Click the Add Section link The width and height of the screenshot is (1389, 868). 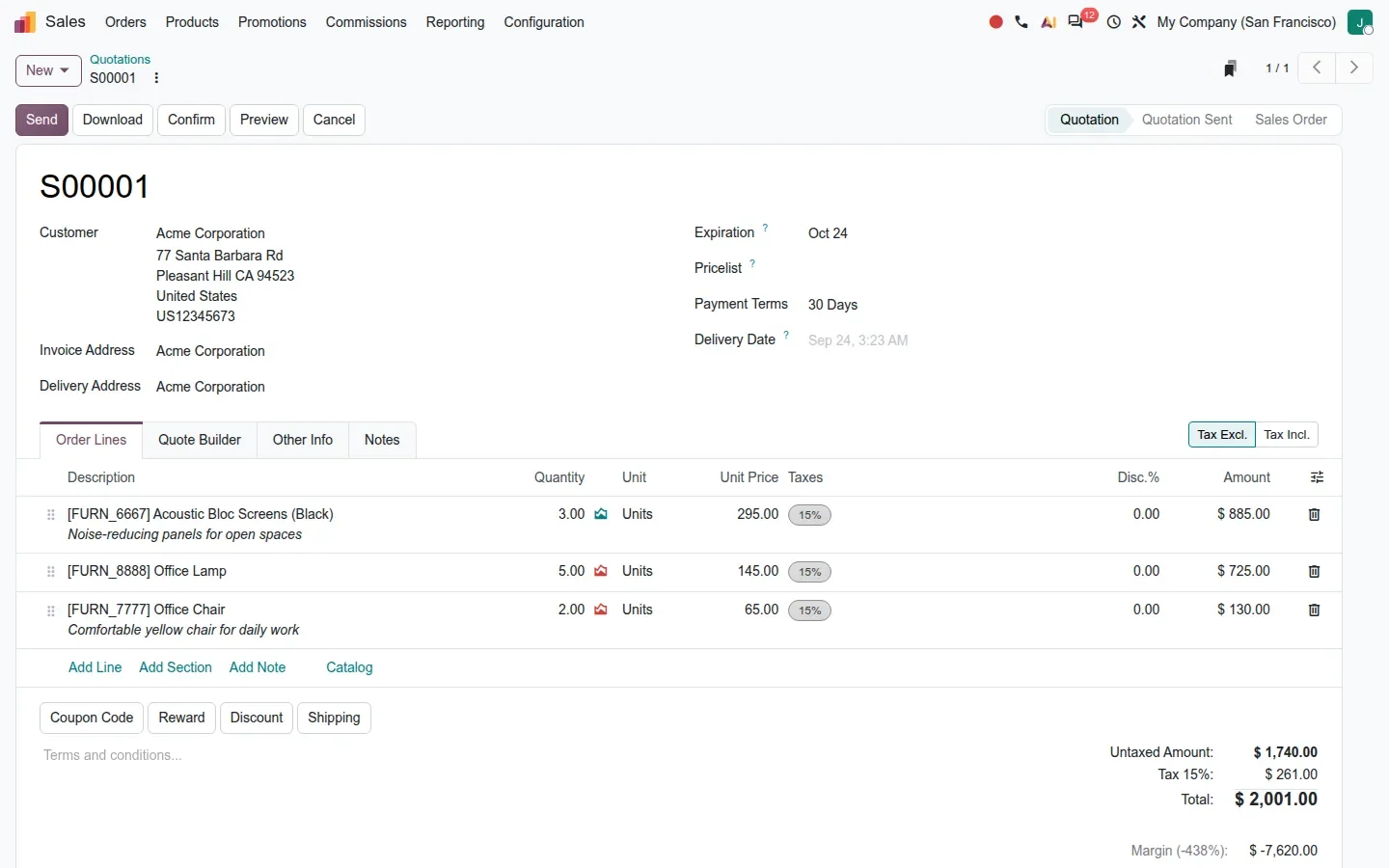click(176, 667)
